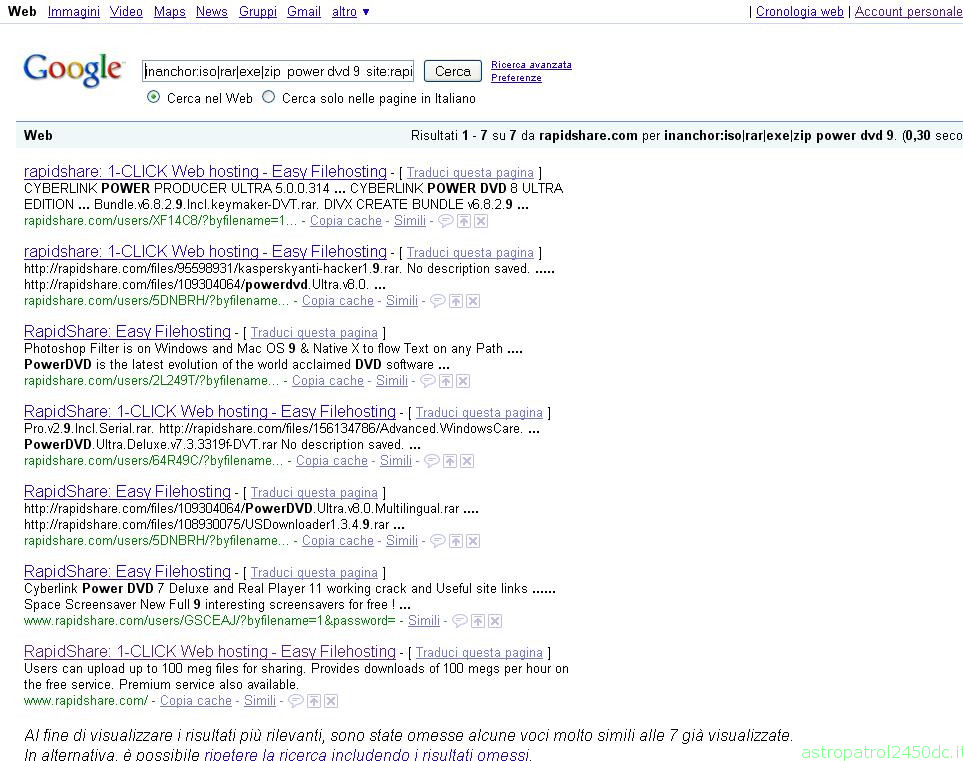This screenshot has width=963, height=761.
Task: Open the Immagini tab in the top bar
Action: click(74, 12)
